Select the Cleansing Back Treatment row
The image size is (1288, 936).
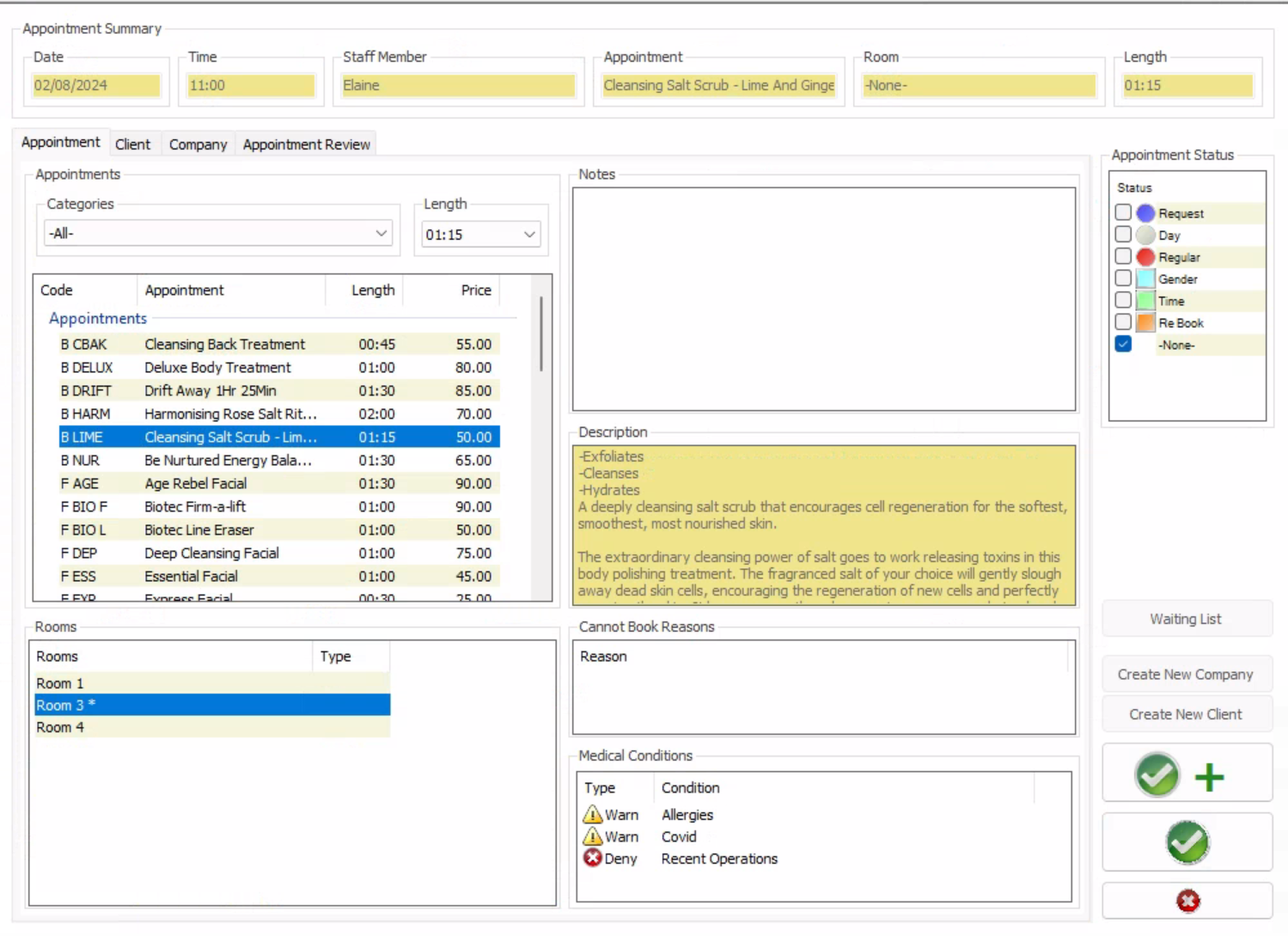(x=279, y=344)
